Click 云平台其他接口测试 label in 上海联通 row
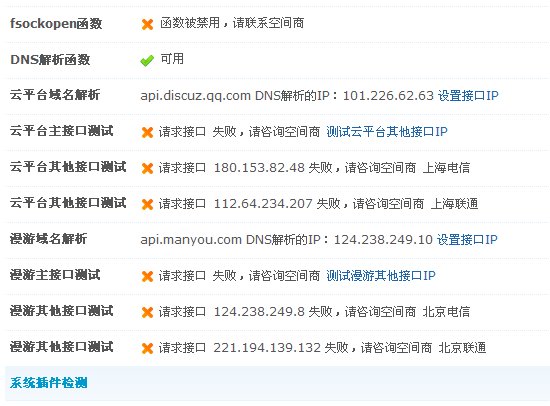The image size is (550, 406). point(68,203)
